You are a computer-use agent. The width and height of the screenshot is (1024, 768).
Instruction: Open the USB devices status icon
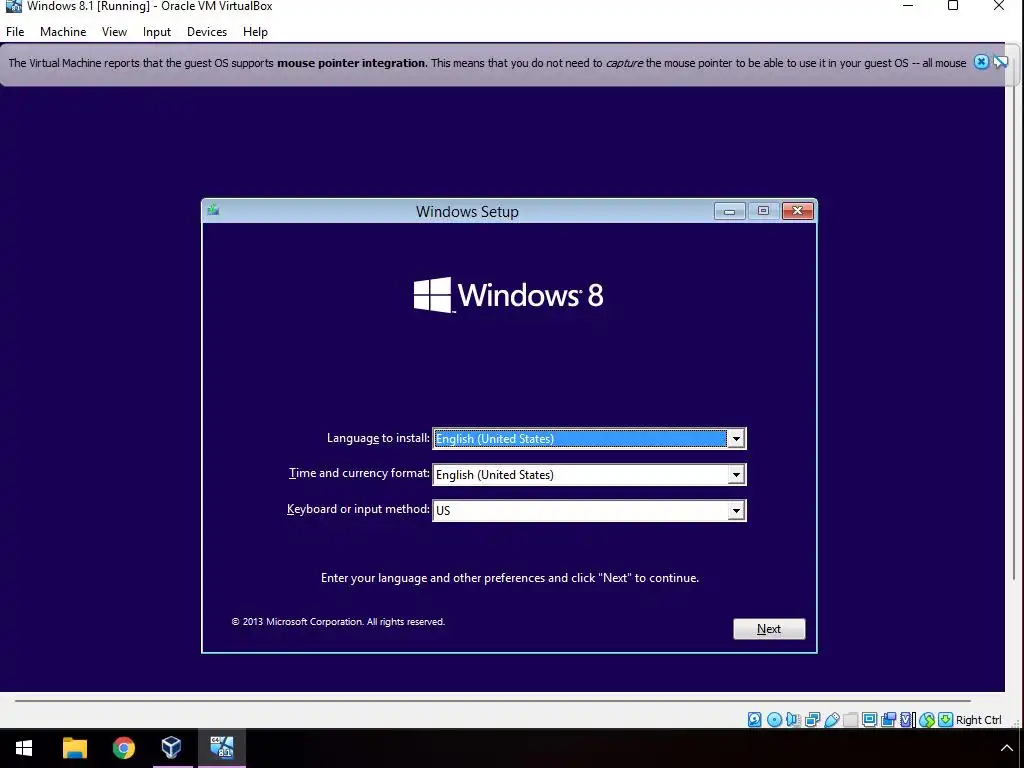[x=831, y=720]
